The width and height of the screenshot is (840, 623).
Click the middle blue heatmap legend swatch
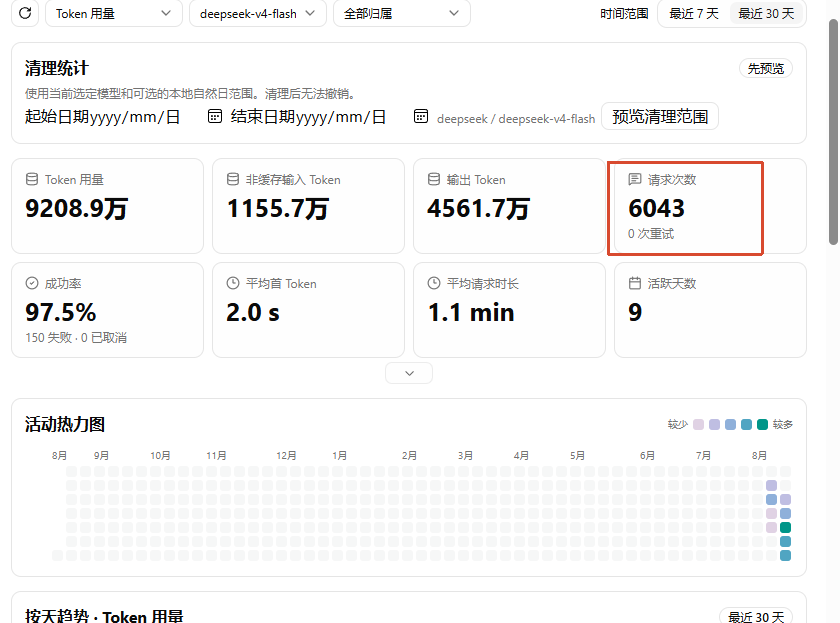[x=730, y=425]
